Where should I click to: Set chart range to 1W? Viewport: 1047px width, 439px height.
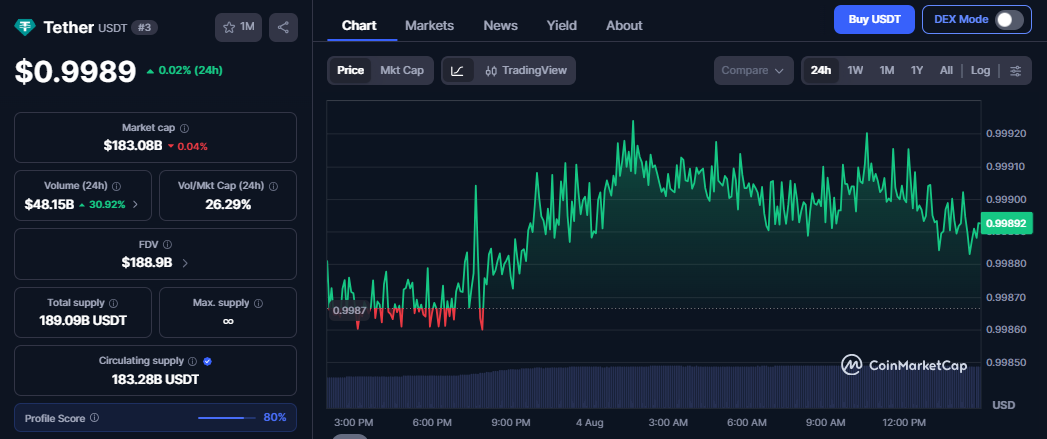tap(855, 70)
